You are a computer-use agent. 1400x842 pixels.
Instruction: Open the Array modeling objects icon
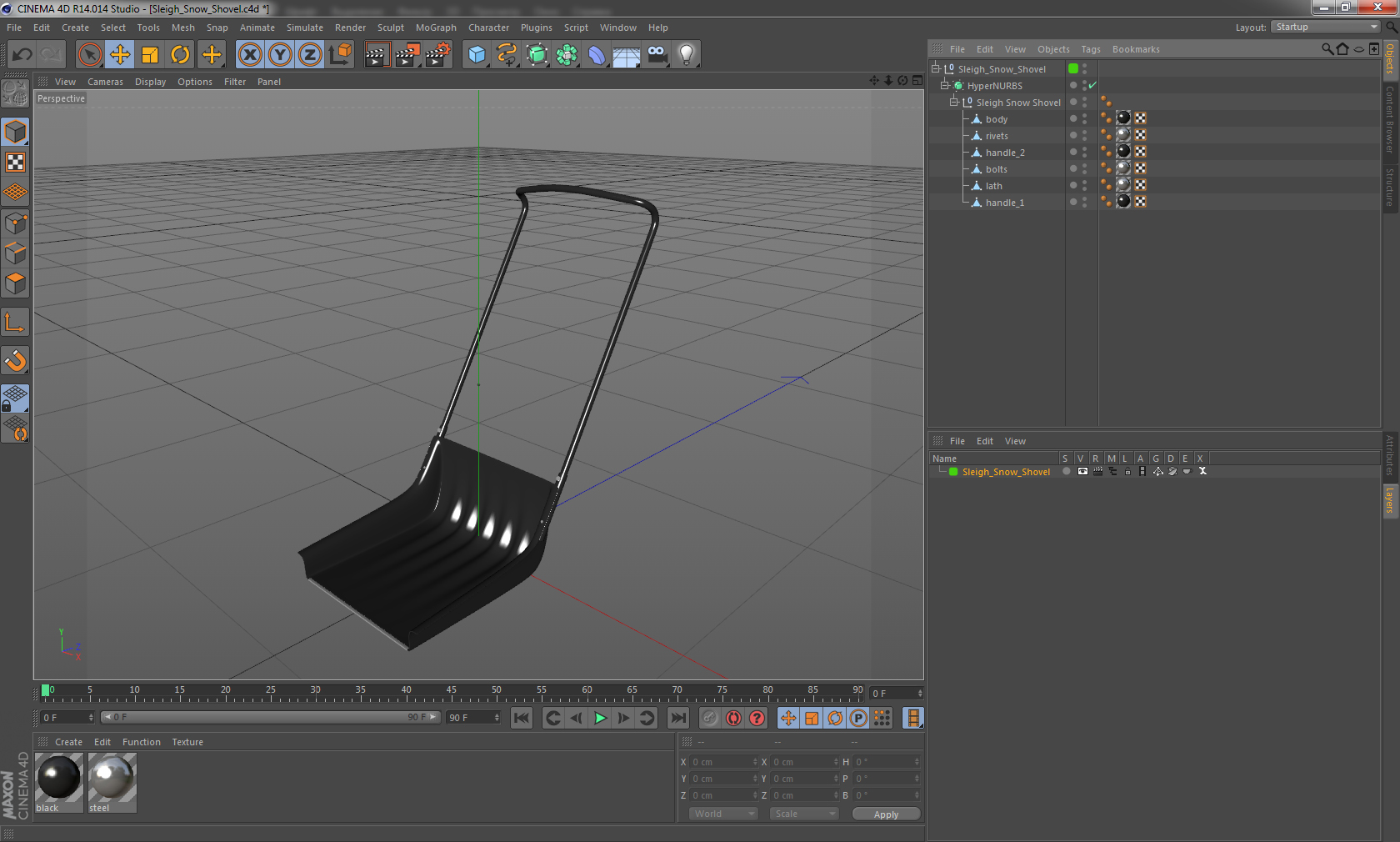[567, 55]
